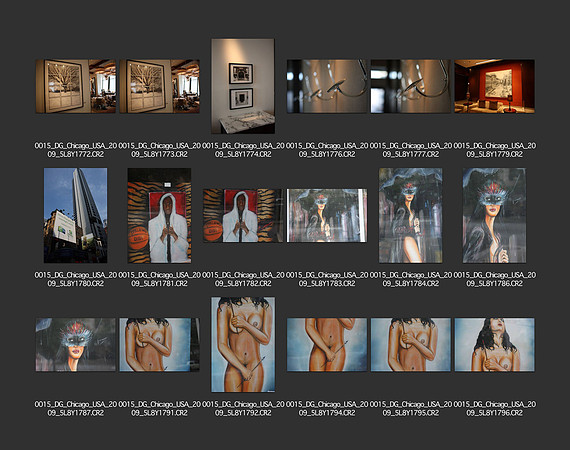This screenshot has width=570, height=450.
Task: Open the 5L8Y1774 two framed photos thumbnail
Action: [x=243, y=86]
